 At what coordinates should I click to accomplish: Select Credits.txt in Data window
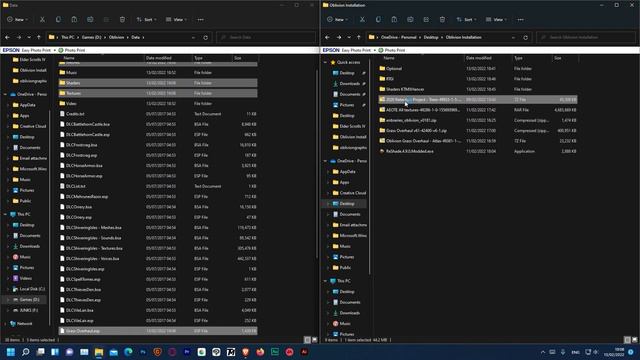pyautogui.click(x=158, y=114)
